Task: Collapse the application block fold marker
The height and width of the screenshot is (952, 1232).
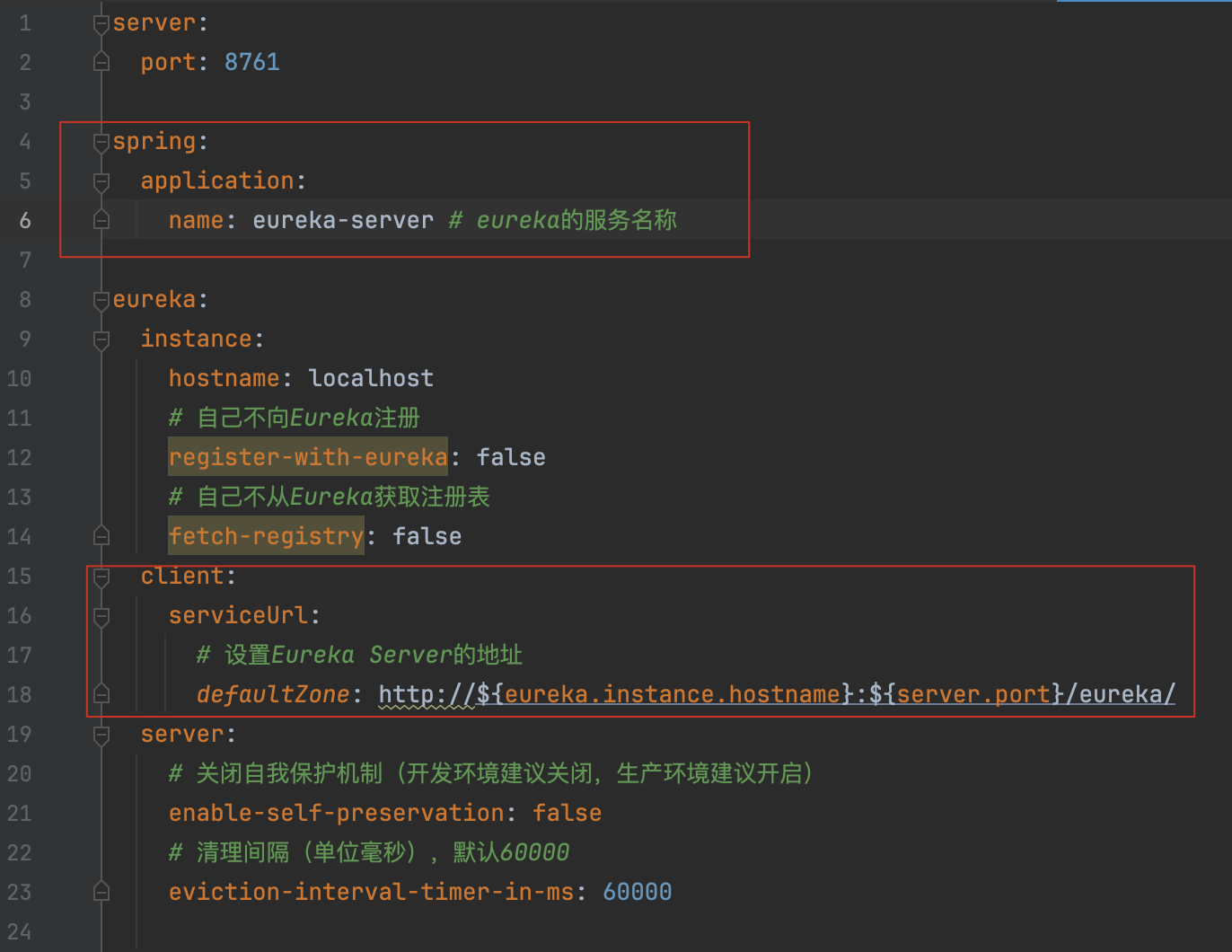Action: 101,182
